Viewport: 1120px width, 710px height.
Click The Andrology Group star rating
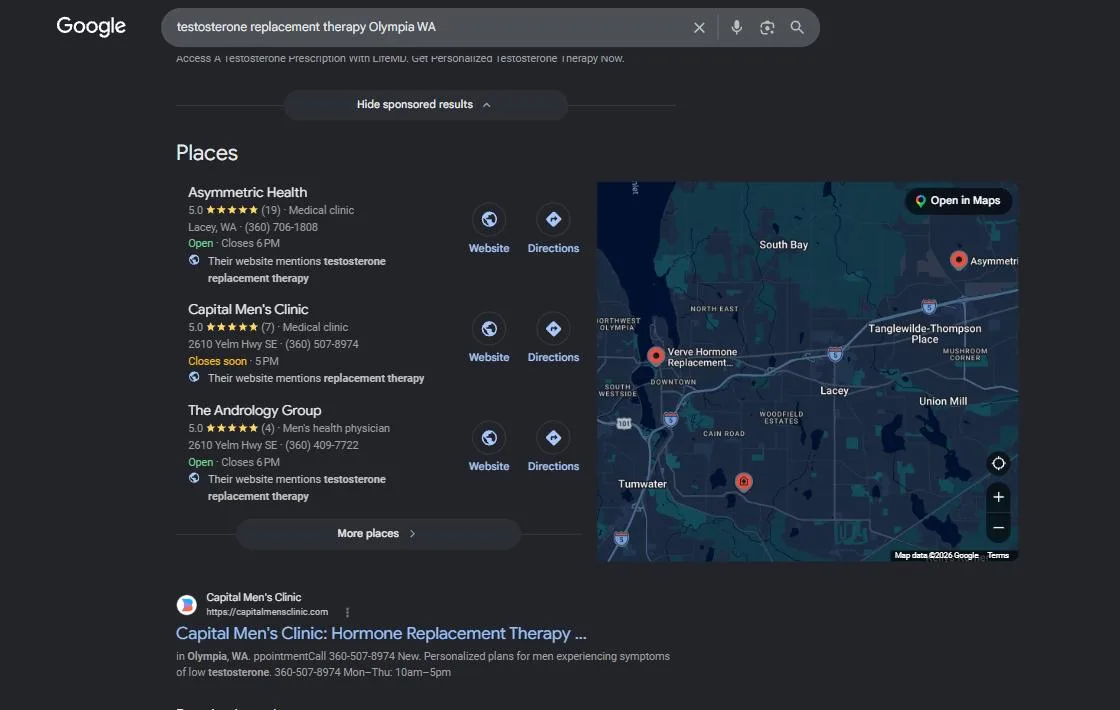(x=231, y=429)
